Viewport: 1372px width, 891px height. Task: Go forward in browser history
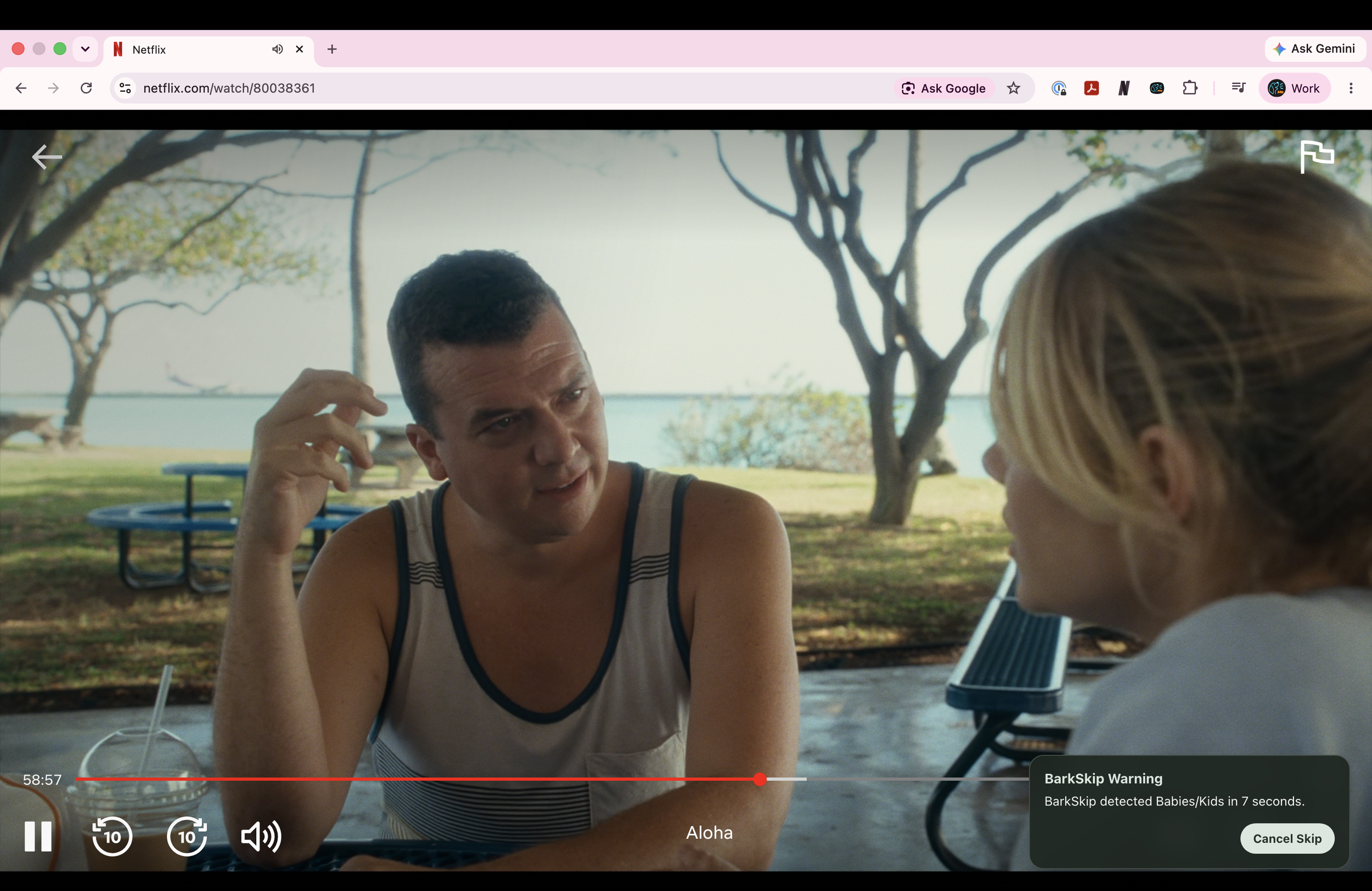click(54, 88)
